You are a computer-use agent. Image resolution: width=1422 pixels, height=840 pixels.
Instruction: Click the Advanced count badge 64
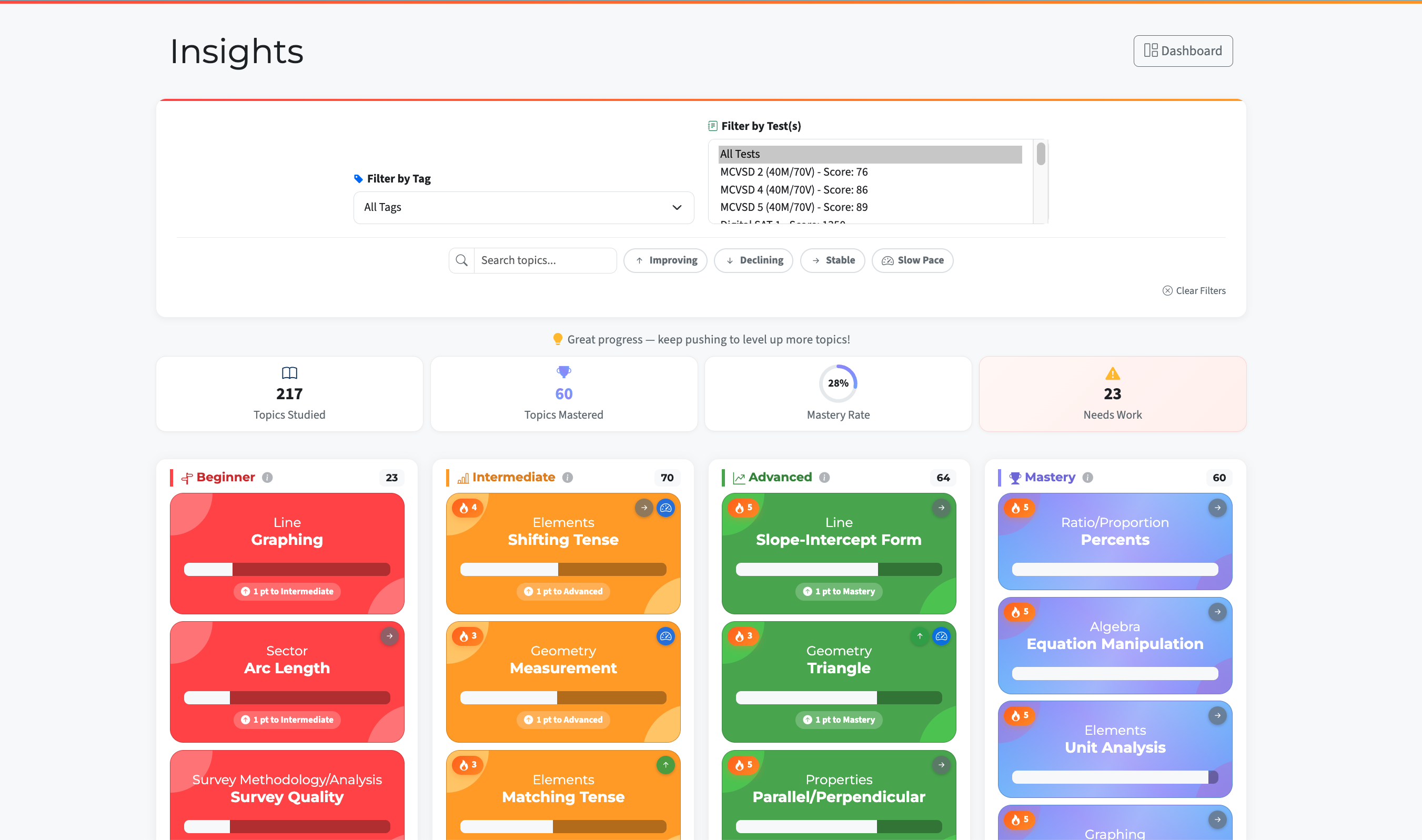point(943,478)
